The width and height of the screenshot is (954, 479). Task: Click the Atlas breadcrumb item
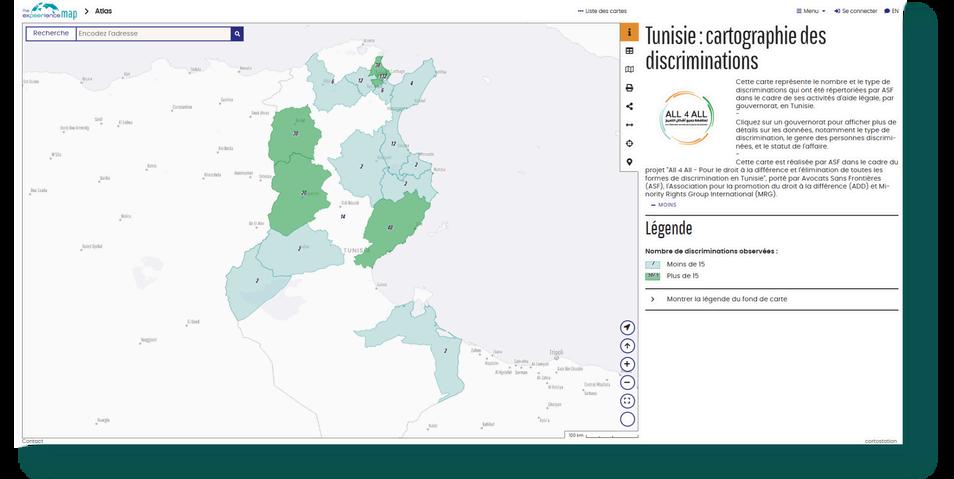tap(103, 11)
